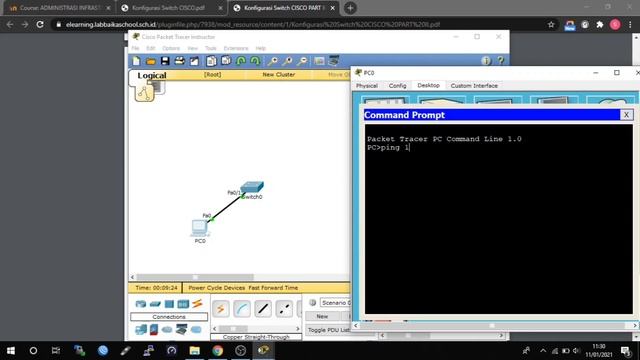
Task: Close the Command Prompt with the X button
Action: click(x=626, y=115)
